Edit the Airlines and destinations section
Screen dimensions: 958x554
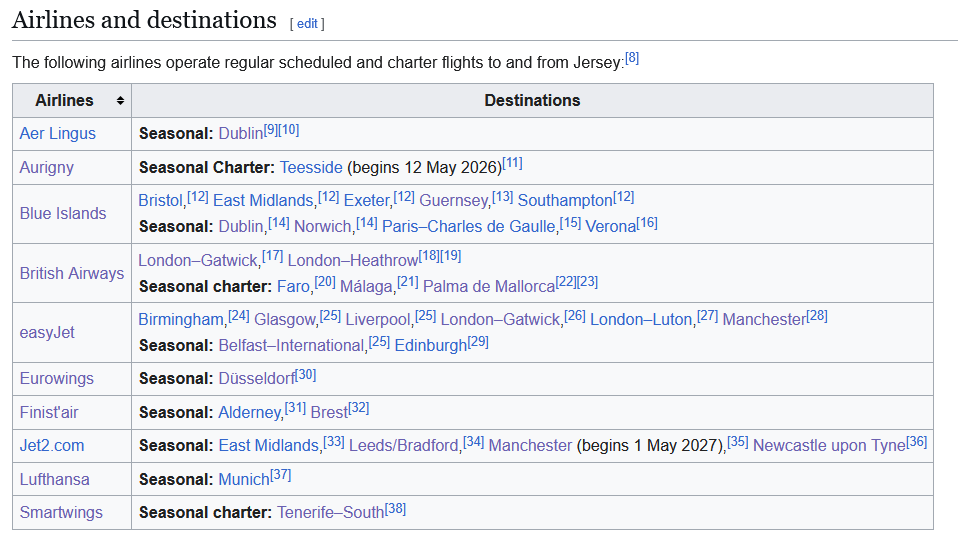(x=307, y=23)
